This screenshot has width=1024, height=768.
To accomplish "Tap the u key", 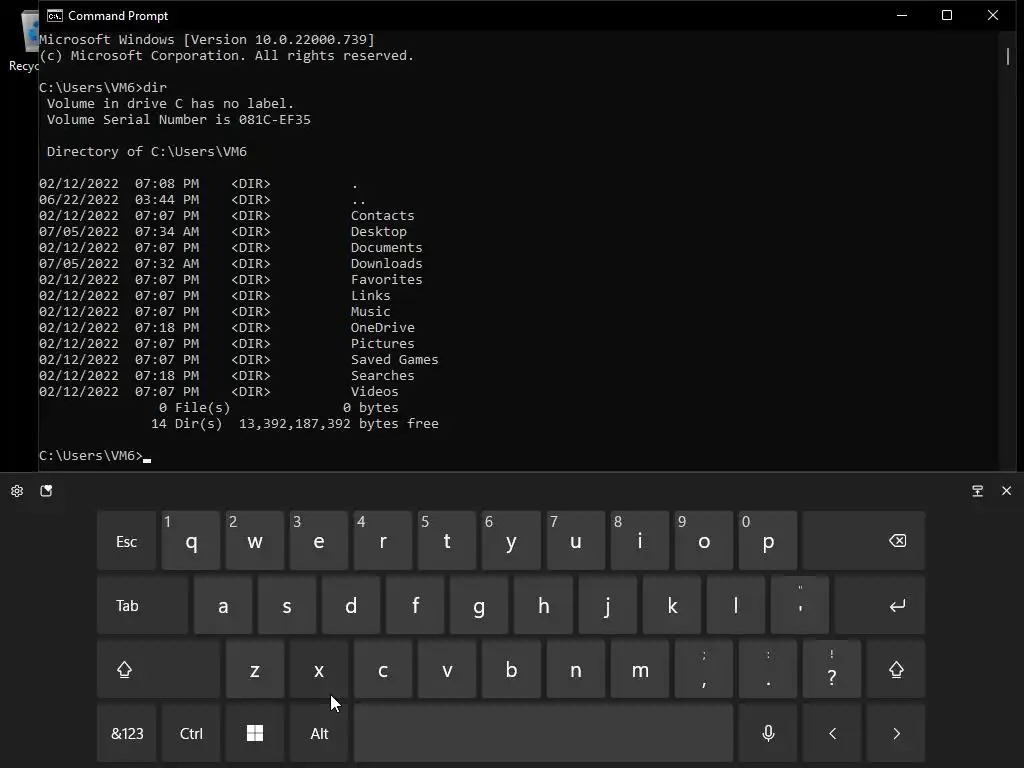I will pyautogui.click(x=575, y=541).
